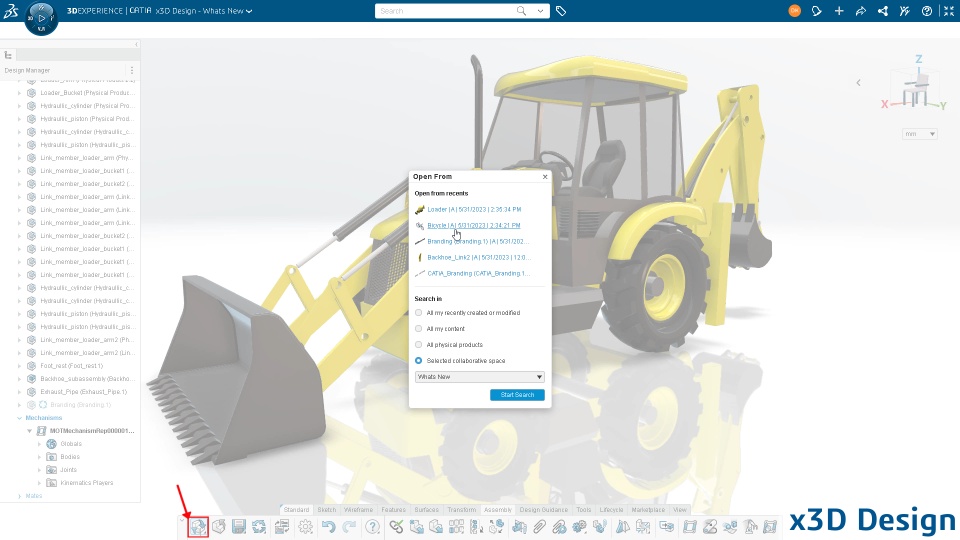Click the tree view icon in Design Manager
Viewport: 960px width, 540px height.
(x=9, y=55)
